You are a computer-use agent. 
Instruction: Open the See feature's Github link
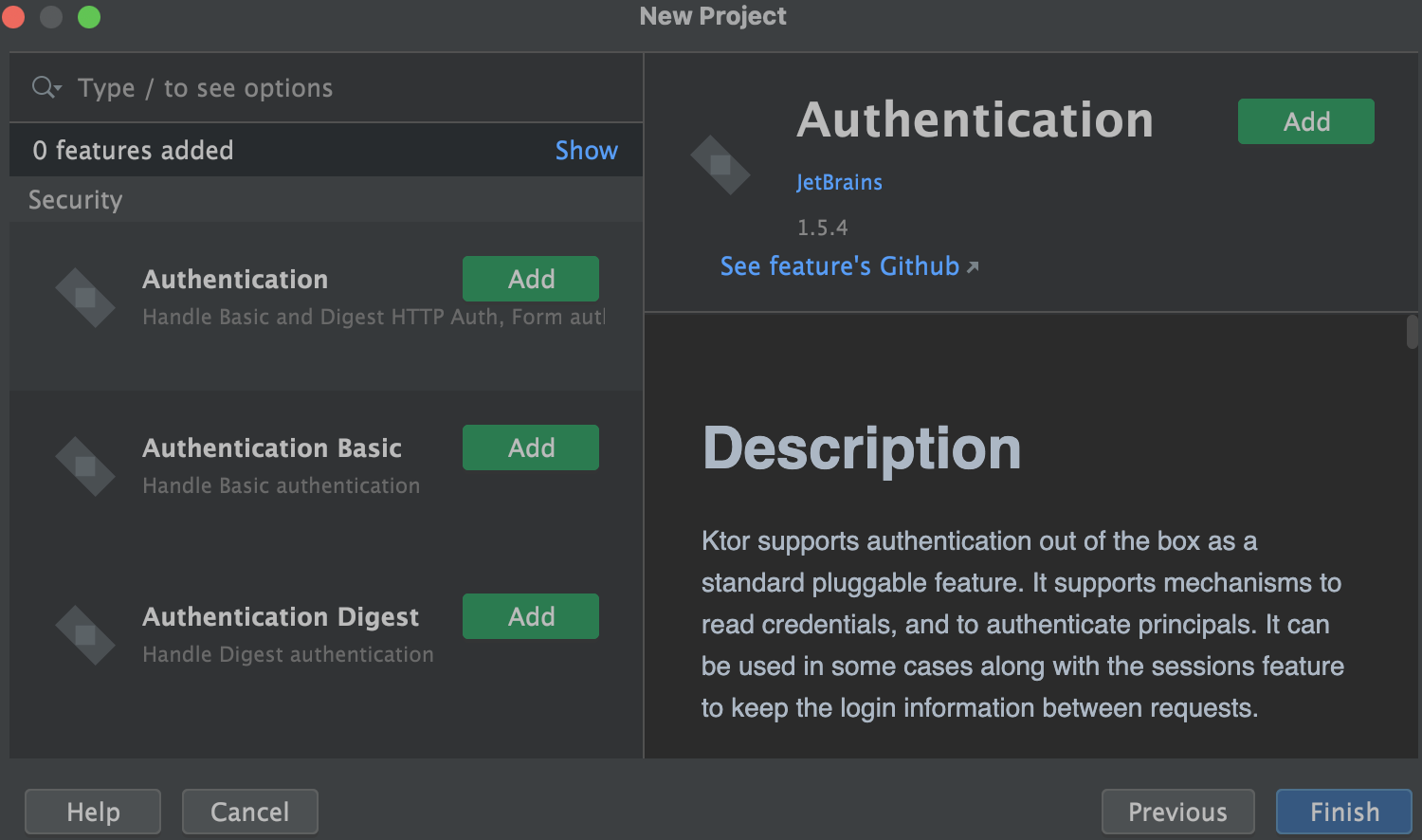point(849,266)
